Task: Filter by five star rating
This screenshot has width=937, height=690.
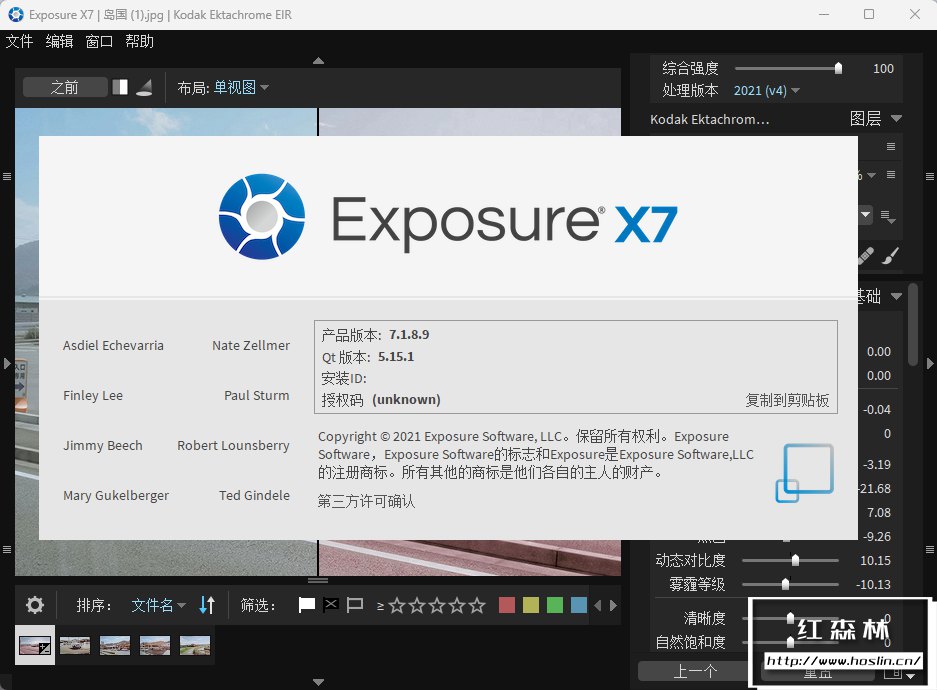Action: (x=477, y=606)
